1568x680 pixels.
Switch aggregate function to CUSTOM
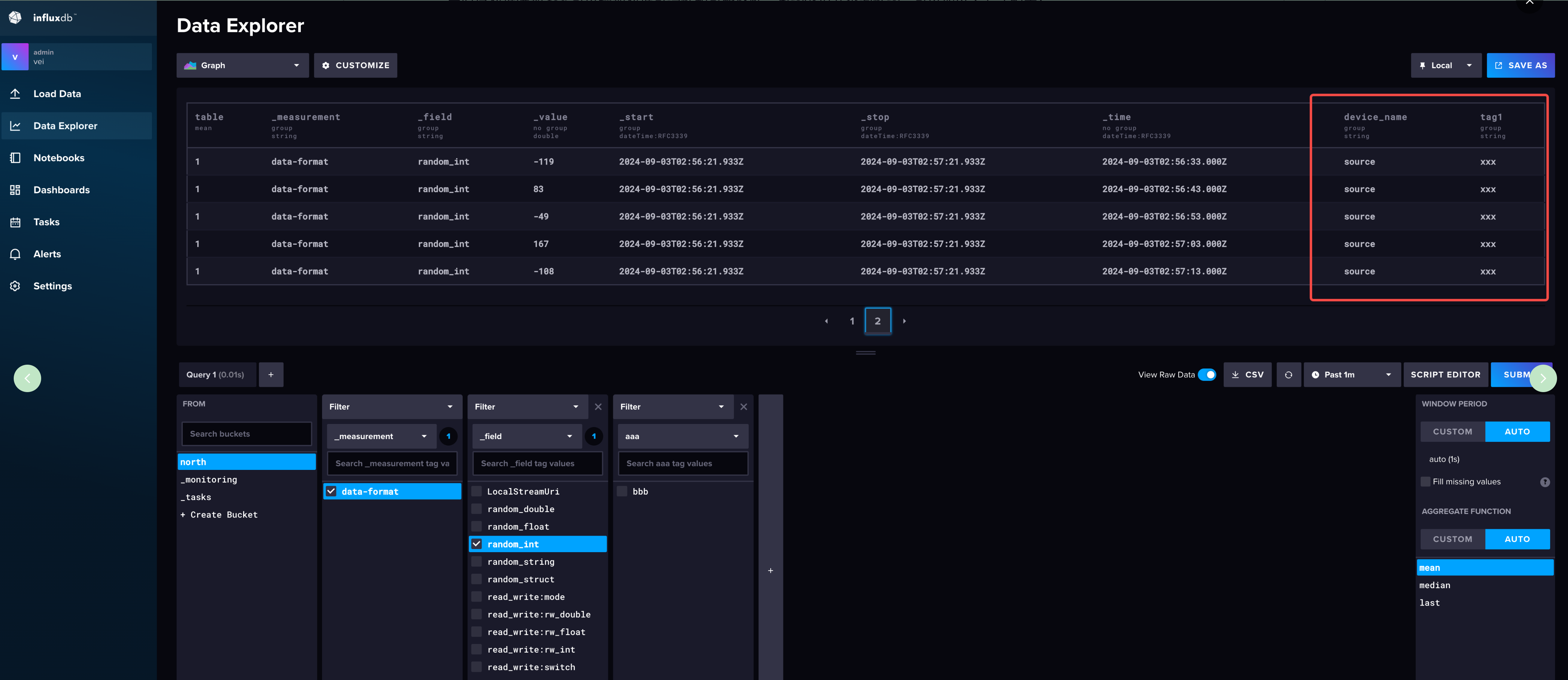(1452, 539)
